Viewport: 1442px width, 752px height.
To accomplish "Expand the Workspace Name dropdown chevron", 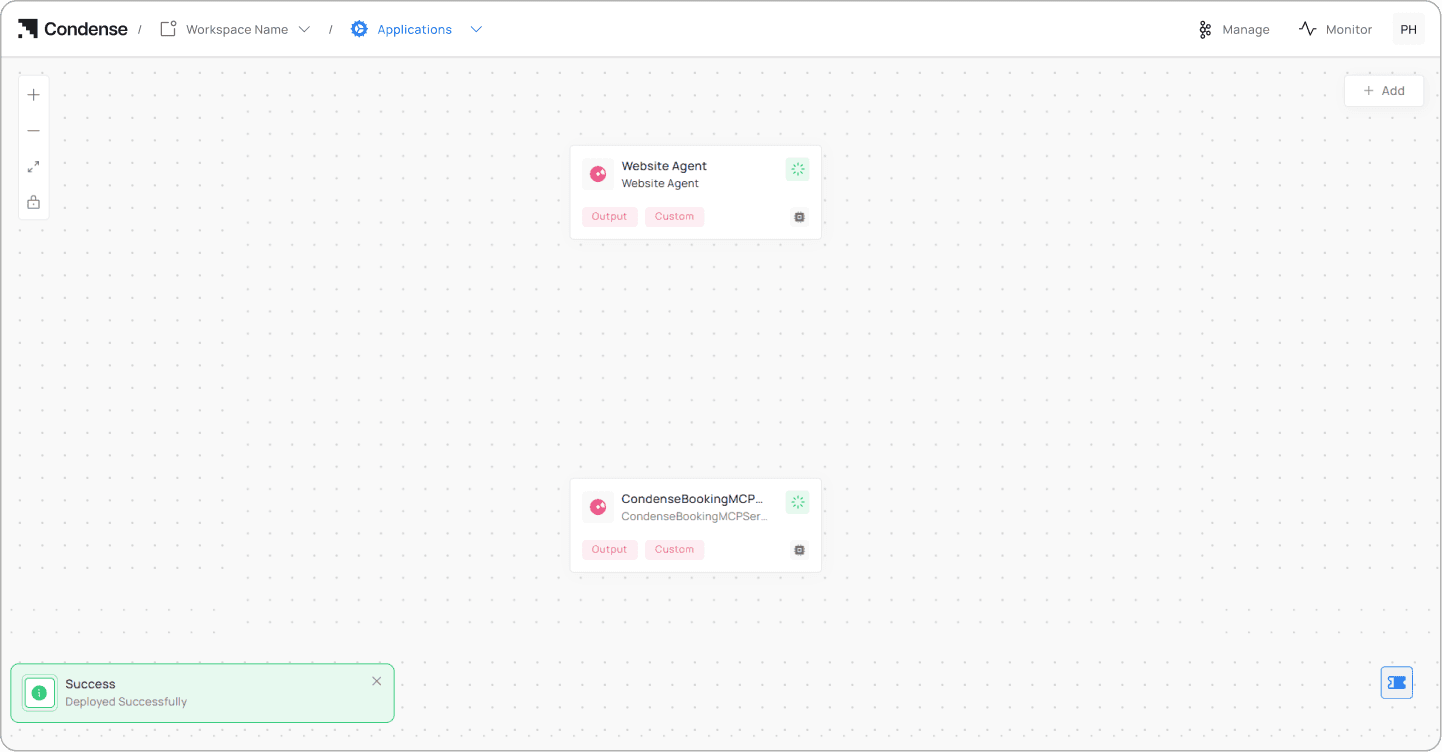I will 305,29.
